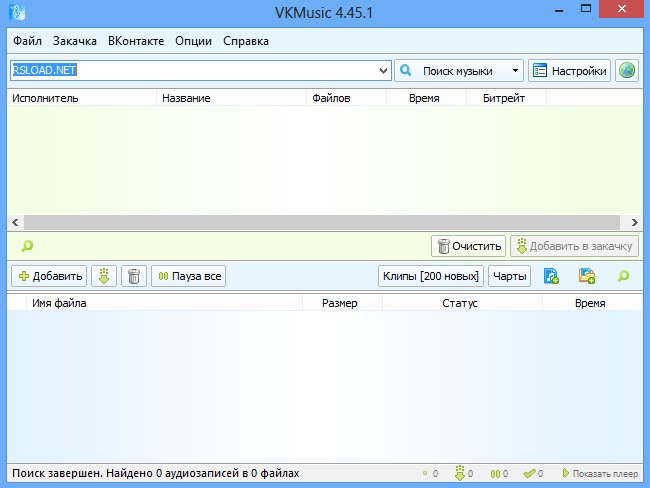Pause all downloads with Пауза все
650x488 pixels.
188,276
